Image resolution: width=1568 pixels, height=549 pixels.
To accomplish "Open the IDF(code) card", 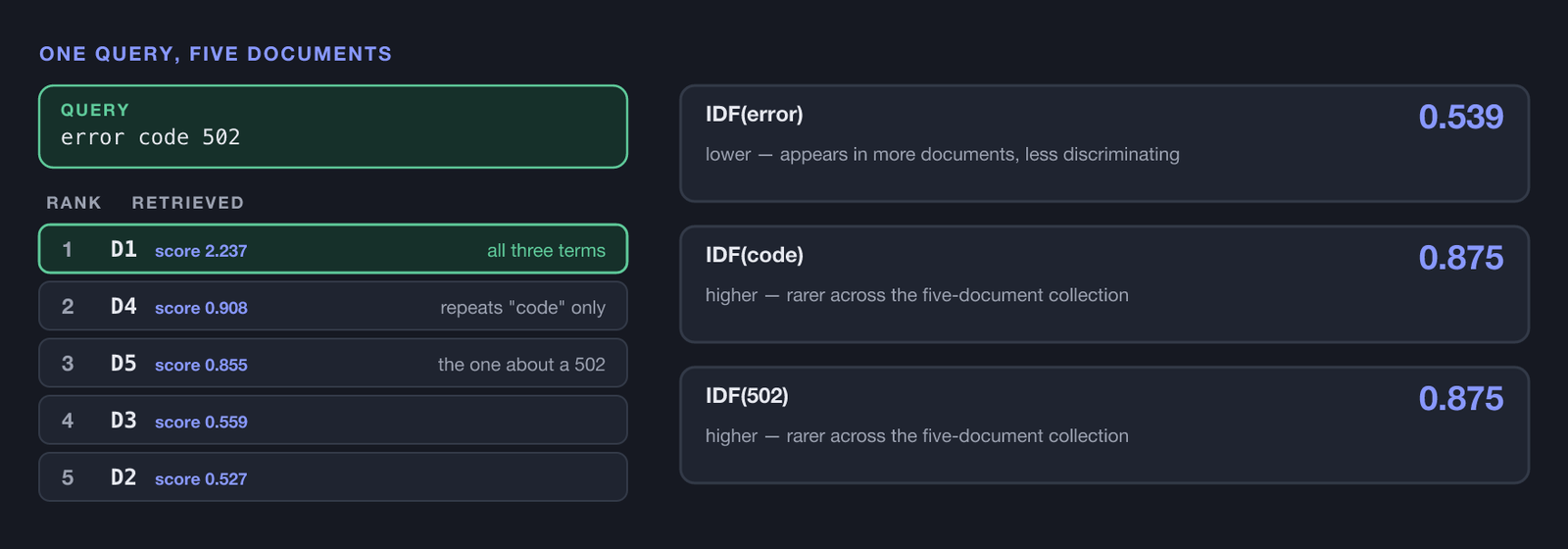I will pyautogui.click(x=1104, y=284).
